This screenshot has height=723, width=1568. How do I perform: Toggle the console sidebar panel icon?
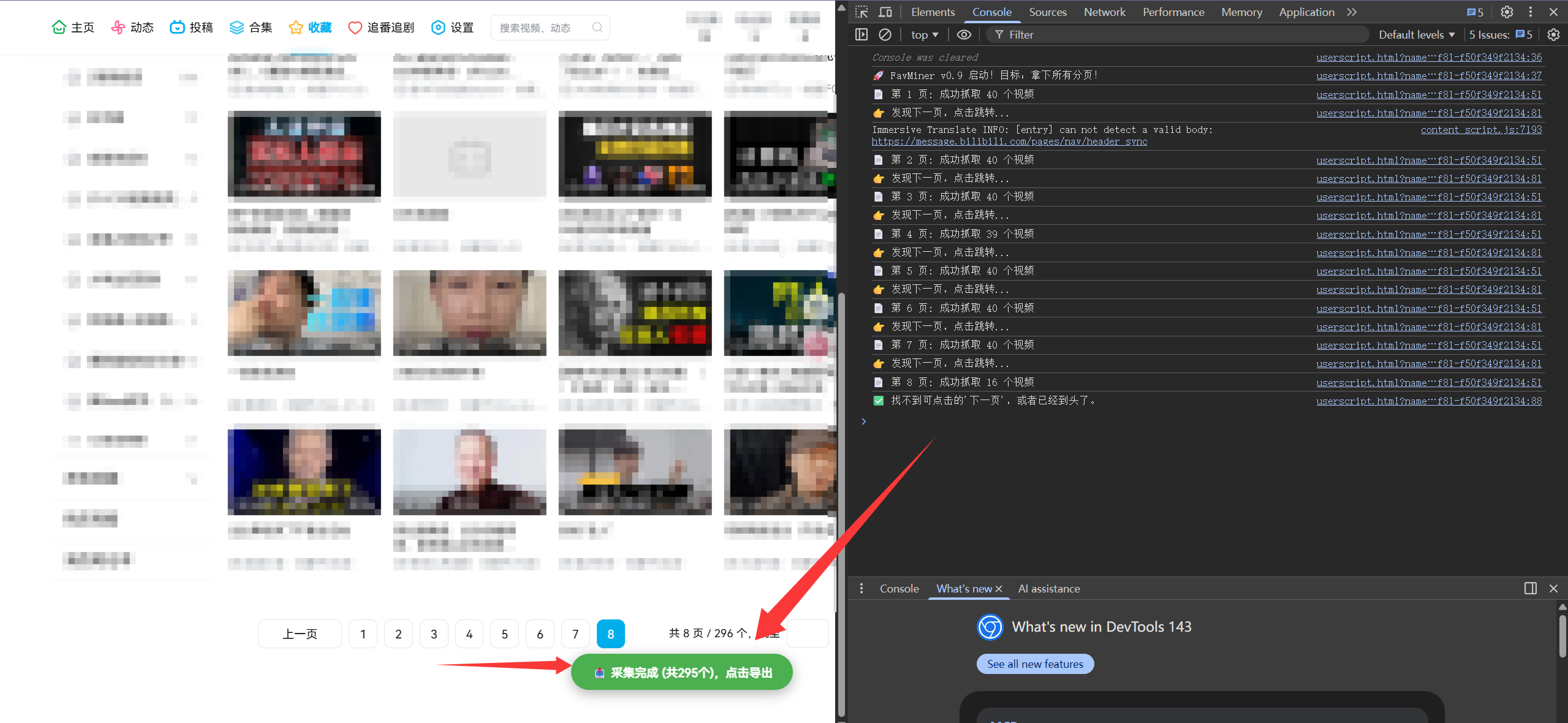(x=862, y=35)
